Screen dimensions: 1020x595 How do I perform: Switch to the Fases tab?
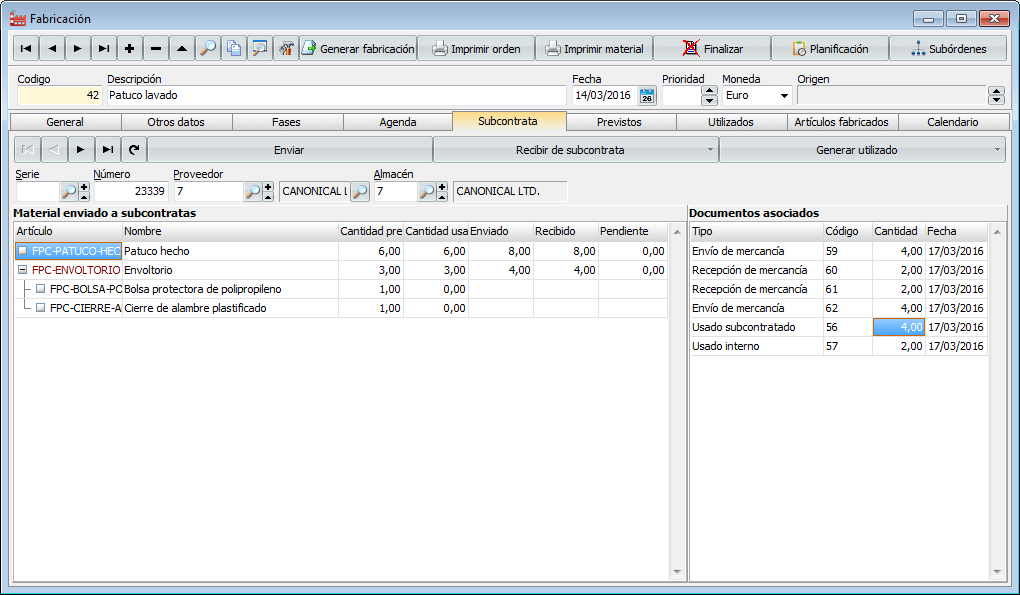(x=286, y=122)
